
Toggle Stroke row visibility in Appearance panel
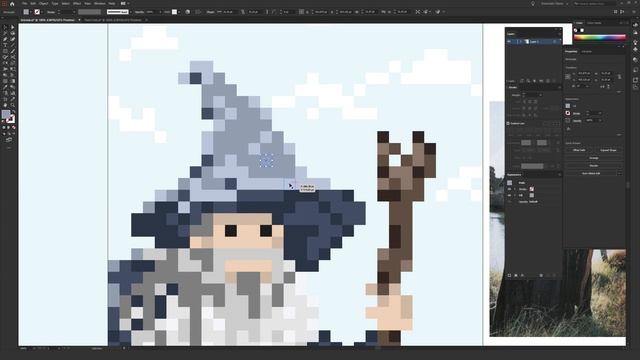pyautogui.click(x=509, y=189)
